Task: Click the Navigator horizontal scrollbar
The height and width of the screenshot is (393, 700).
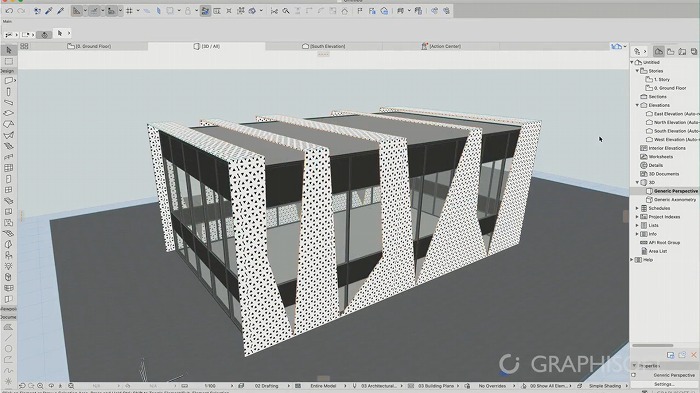Action: pos(652,345)
